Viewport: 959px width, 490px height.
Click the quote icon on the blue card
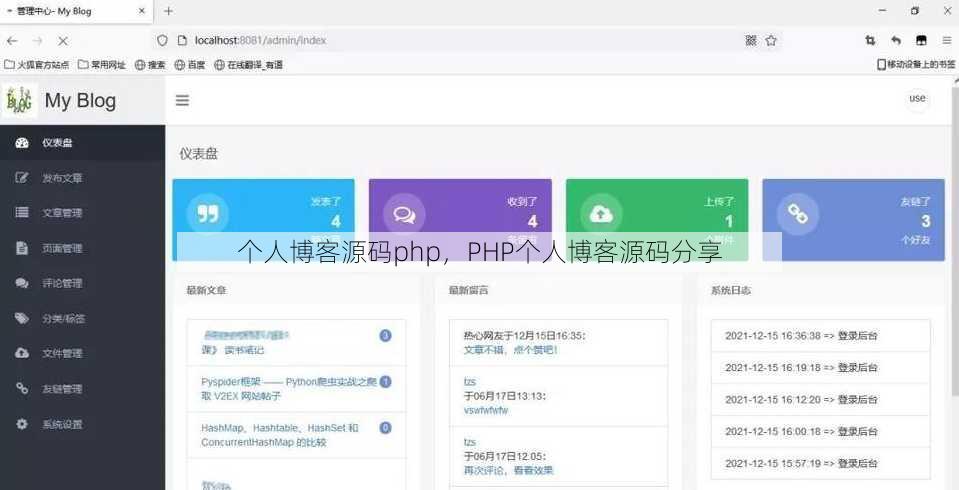[208, 215]
